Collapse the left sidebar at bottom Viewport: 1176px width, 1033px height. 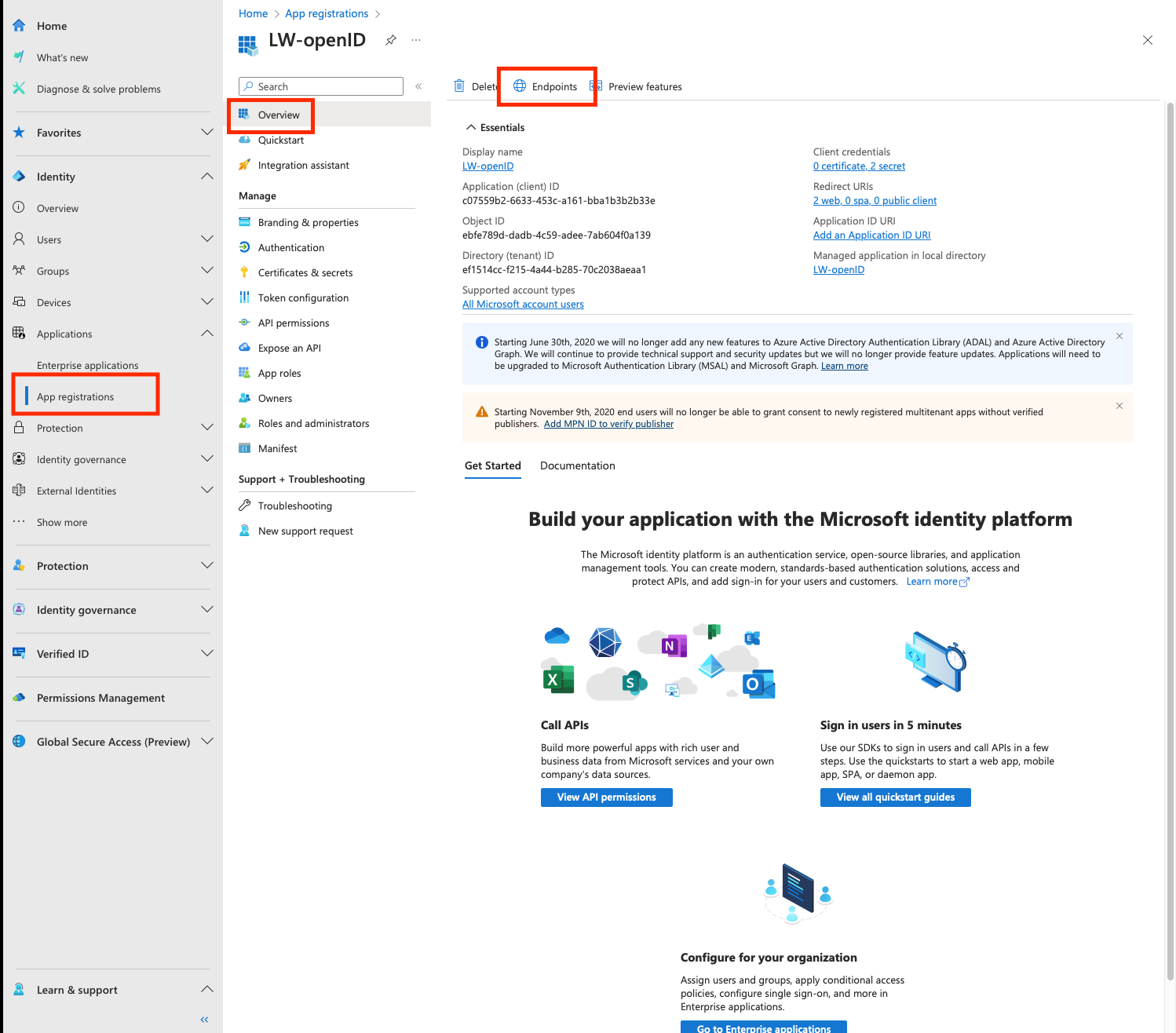[204, 1020]
